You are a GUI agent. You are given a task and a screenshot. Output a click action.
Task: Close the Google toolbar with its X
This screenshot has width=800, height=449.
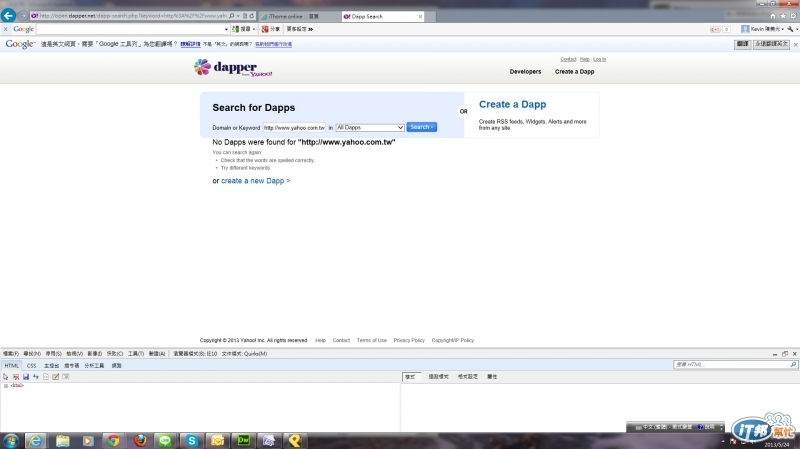(6, 29)
